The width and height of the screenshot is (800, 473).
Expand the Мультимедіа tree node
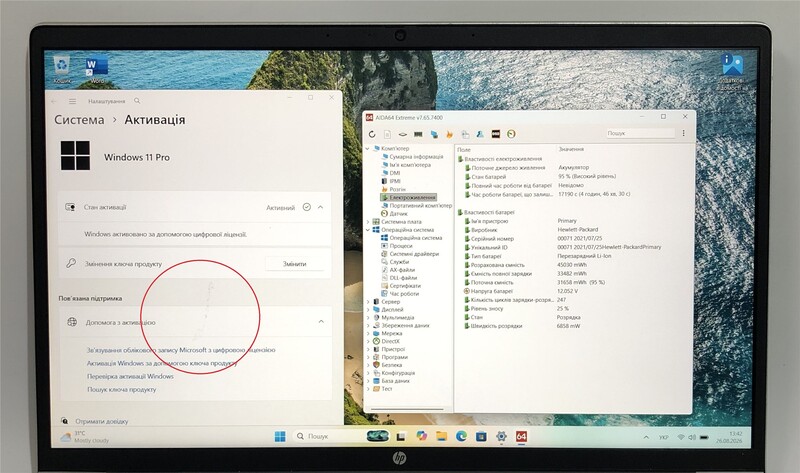[x=368, y=317]
